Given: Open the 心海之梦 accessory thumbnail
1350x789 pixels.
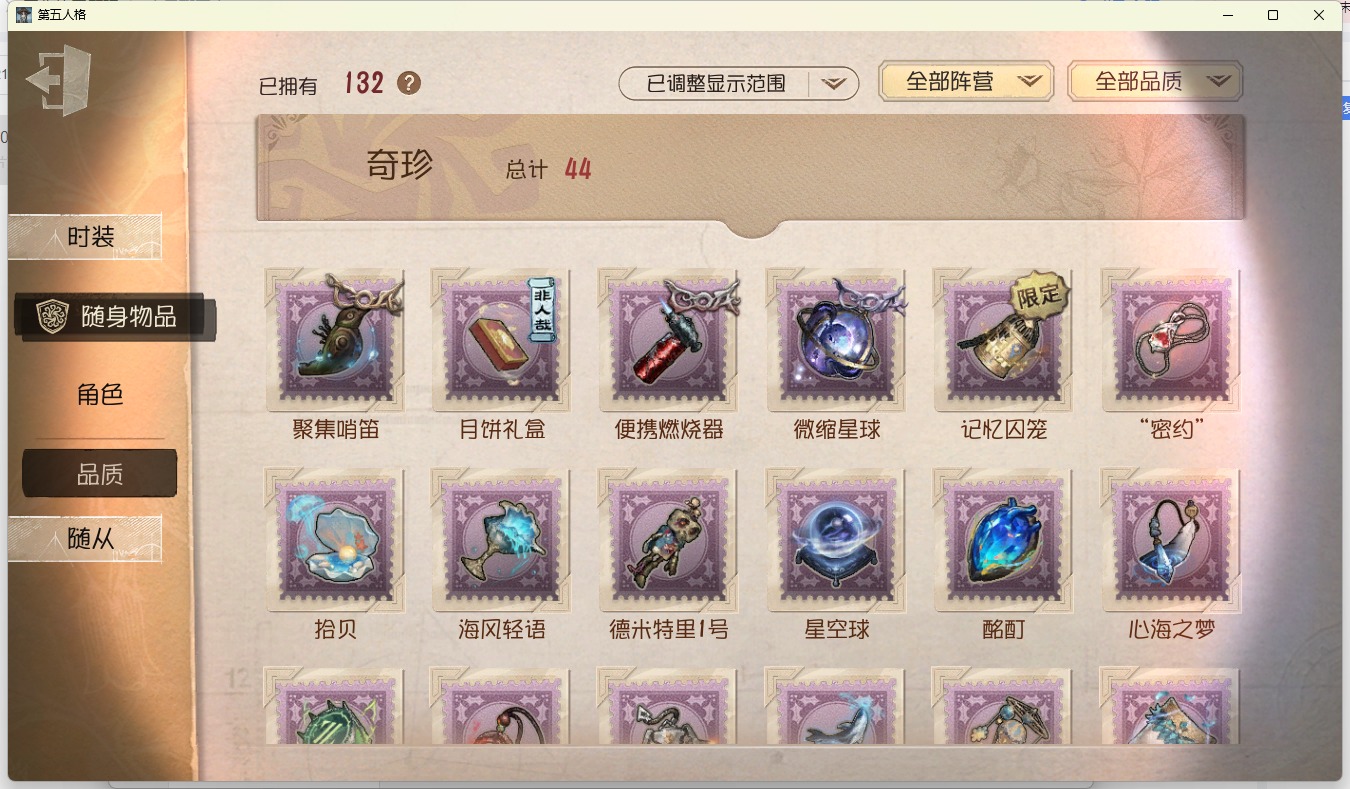Looking at the screenshot, I should tap(1171, 540).
